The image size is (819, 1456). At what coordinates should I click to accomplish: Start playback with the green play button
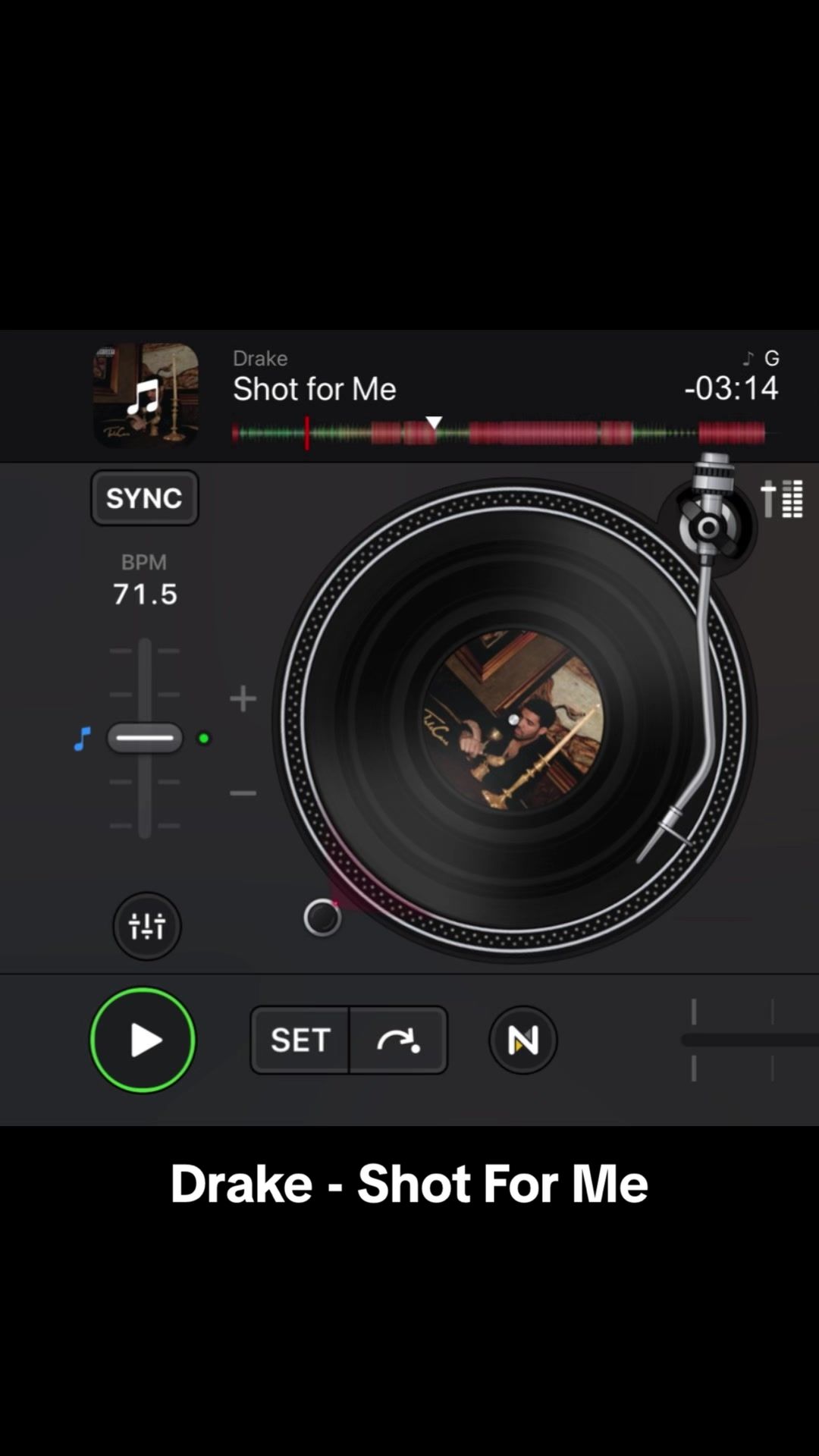pyautogui.click(x=143, y=1040)
